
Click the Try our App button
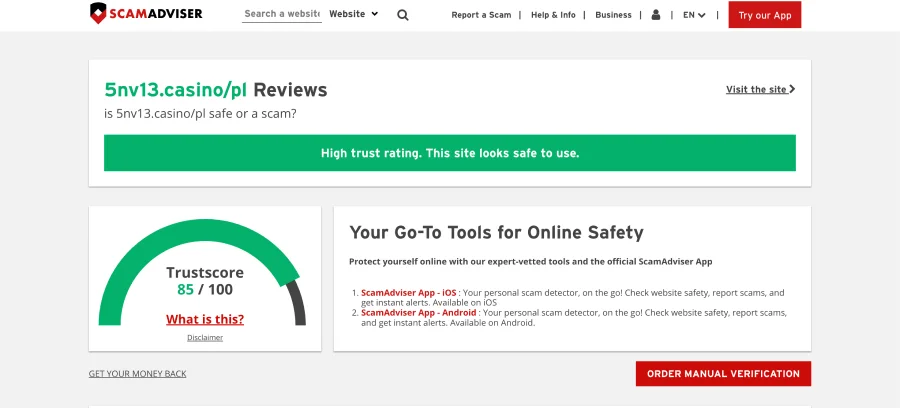click(x=765, y=15)
